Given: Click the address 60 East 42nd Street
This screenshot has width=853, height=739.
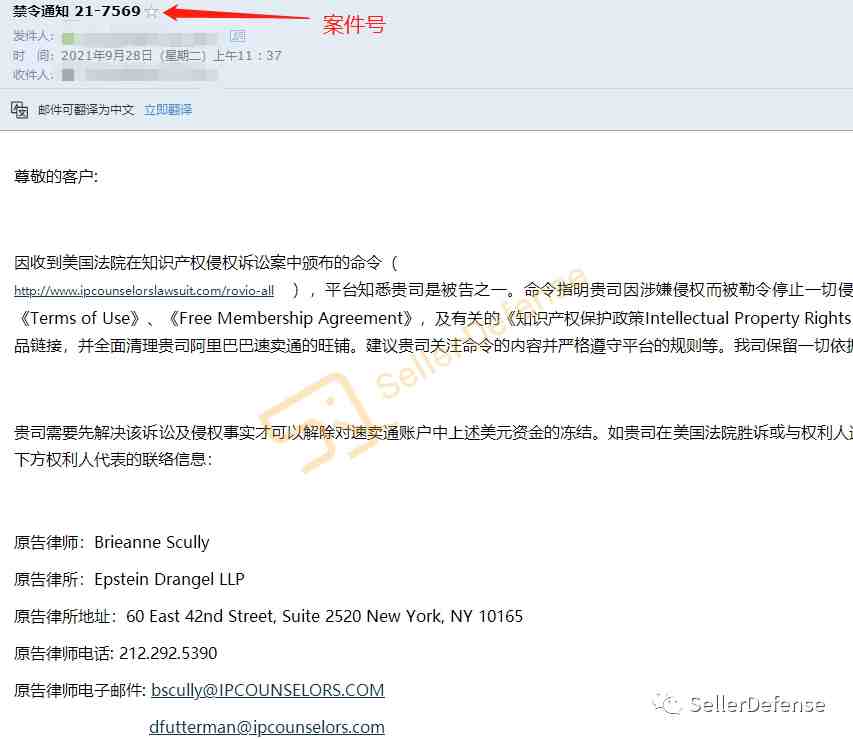Looking at the screenshot, I should [x=201, y=616].
